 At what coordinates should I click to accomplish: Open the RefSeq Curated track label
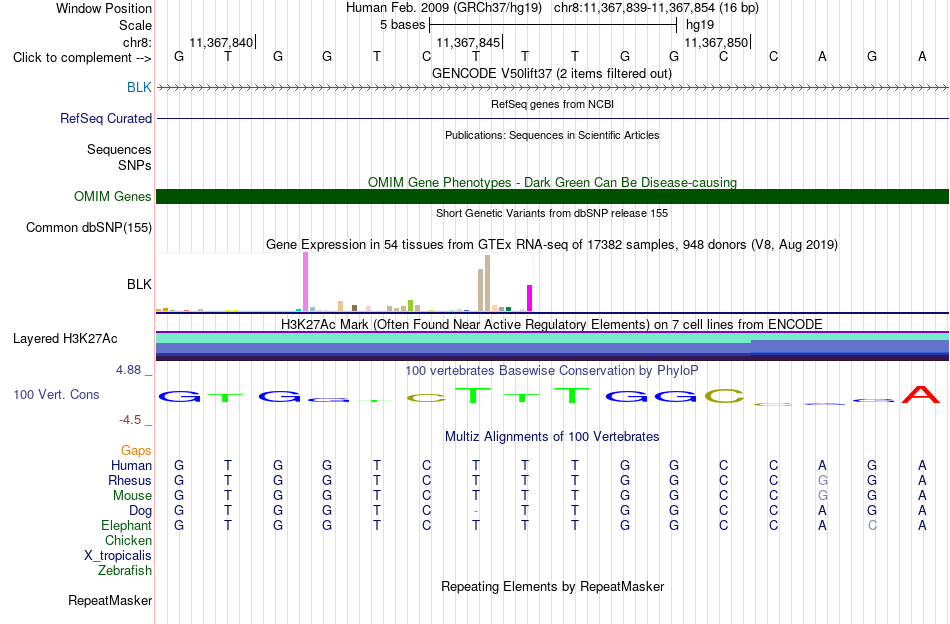click(x=106, y=118)
